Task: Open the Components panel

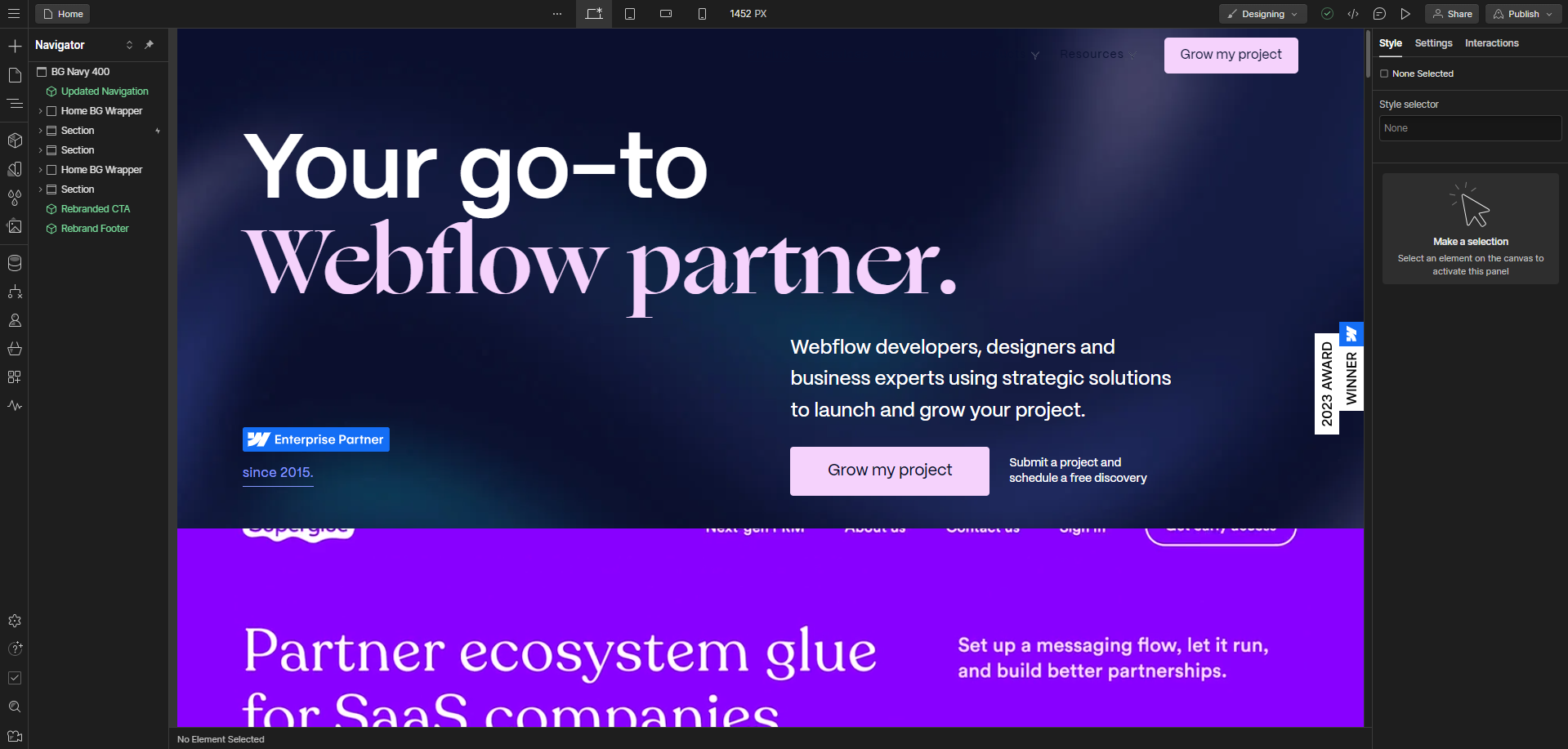Action: [x=15, y=140]
